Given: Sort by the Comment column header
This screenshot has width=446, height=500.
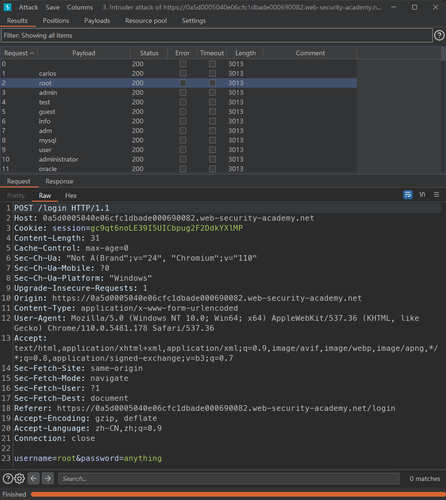Looking at the screenshot, I should point(310,53).
